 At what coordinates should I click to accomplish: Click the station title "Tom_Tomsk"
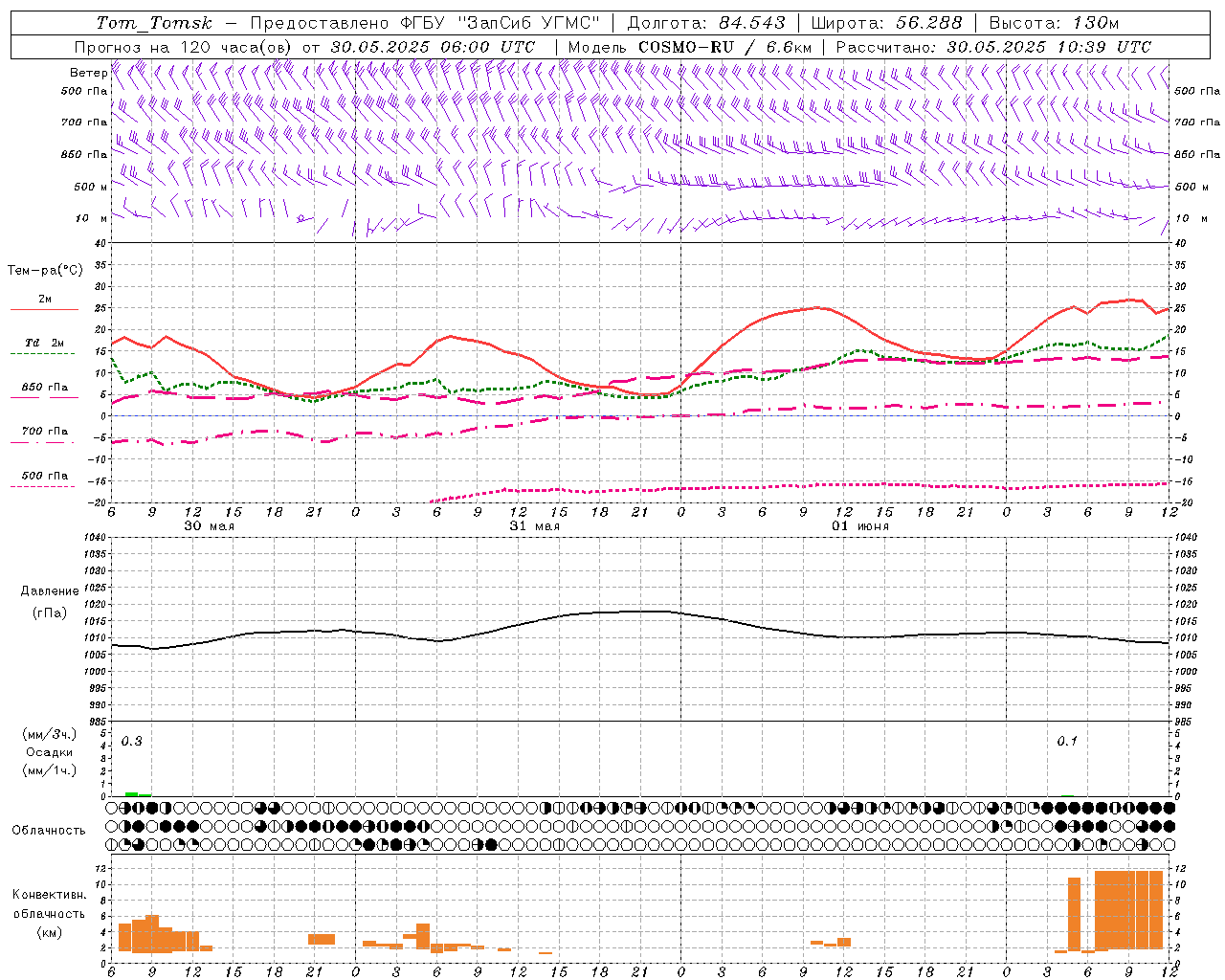click(154, 23)
